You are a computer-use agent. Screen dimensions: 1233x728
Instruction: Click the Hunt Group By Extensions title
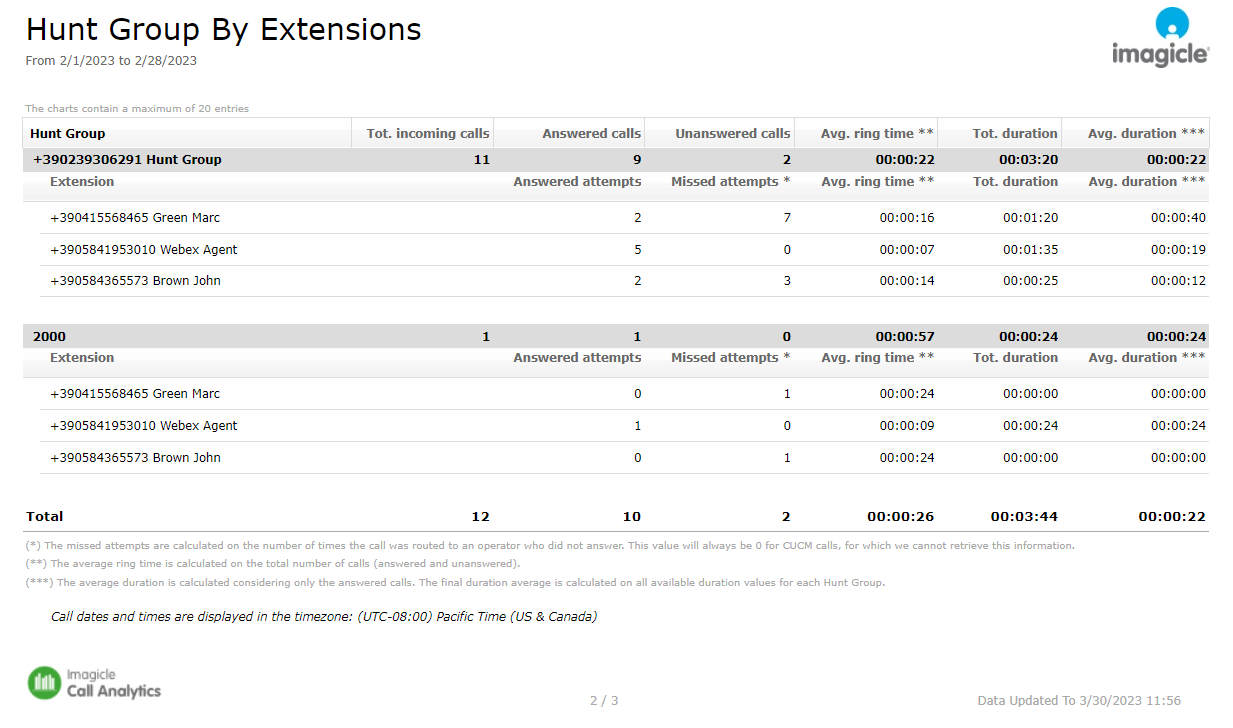pyautogui.click(x=224, y=30)
